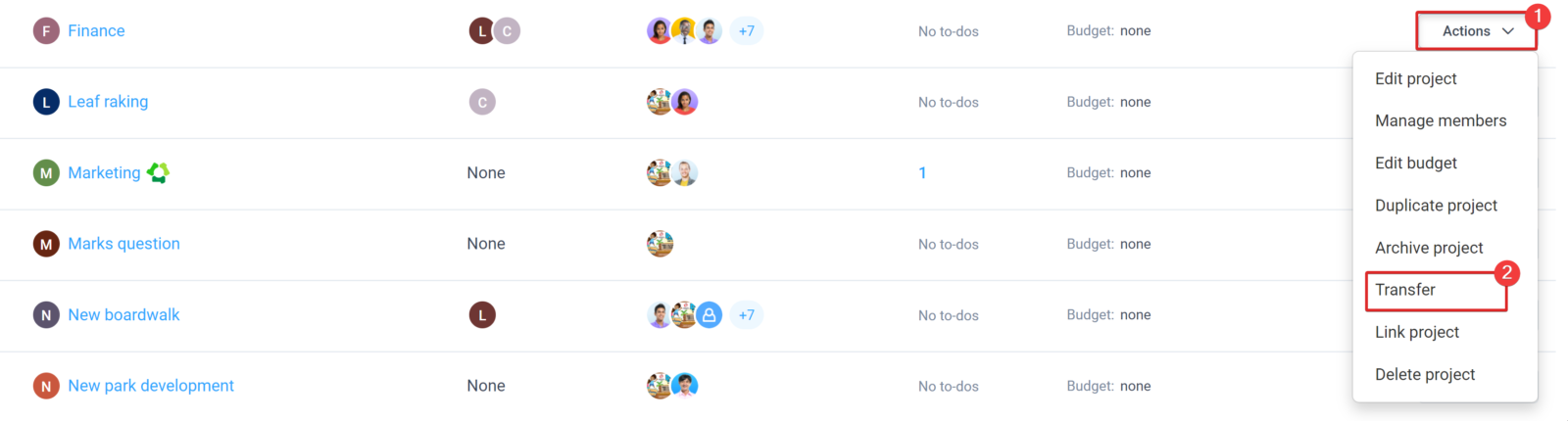Screen dimensions: 1568x421
Task: Click the lock avatar in New boardwalk members
Action: (x=710, y=315)
